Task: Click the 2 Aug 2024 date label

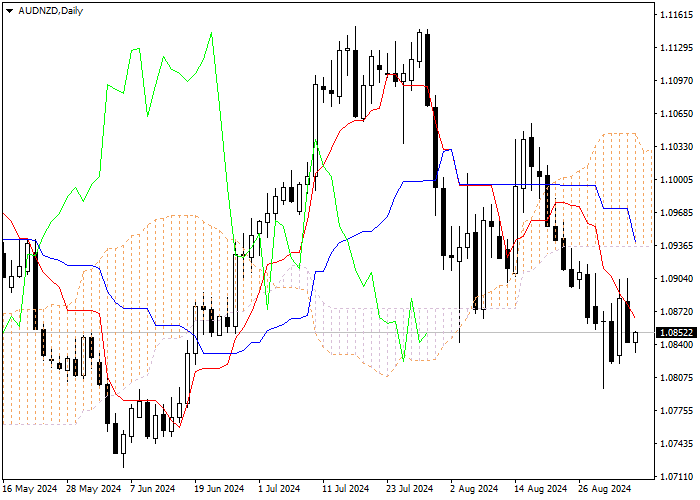Action: [474, 489]
